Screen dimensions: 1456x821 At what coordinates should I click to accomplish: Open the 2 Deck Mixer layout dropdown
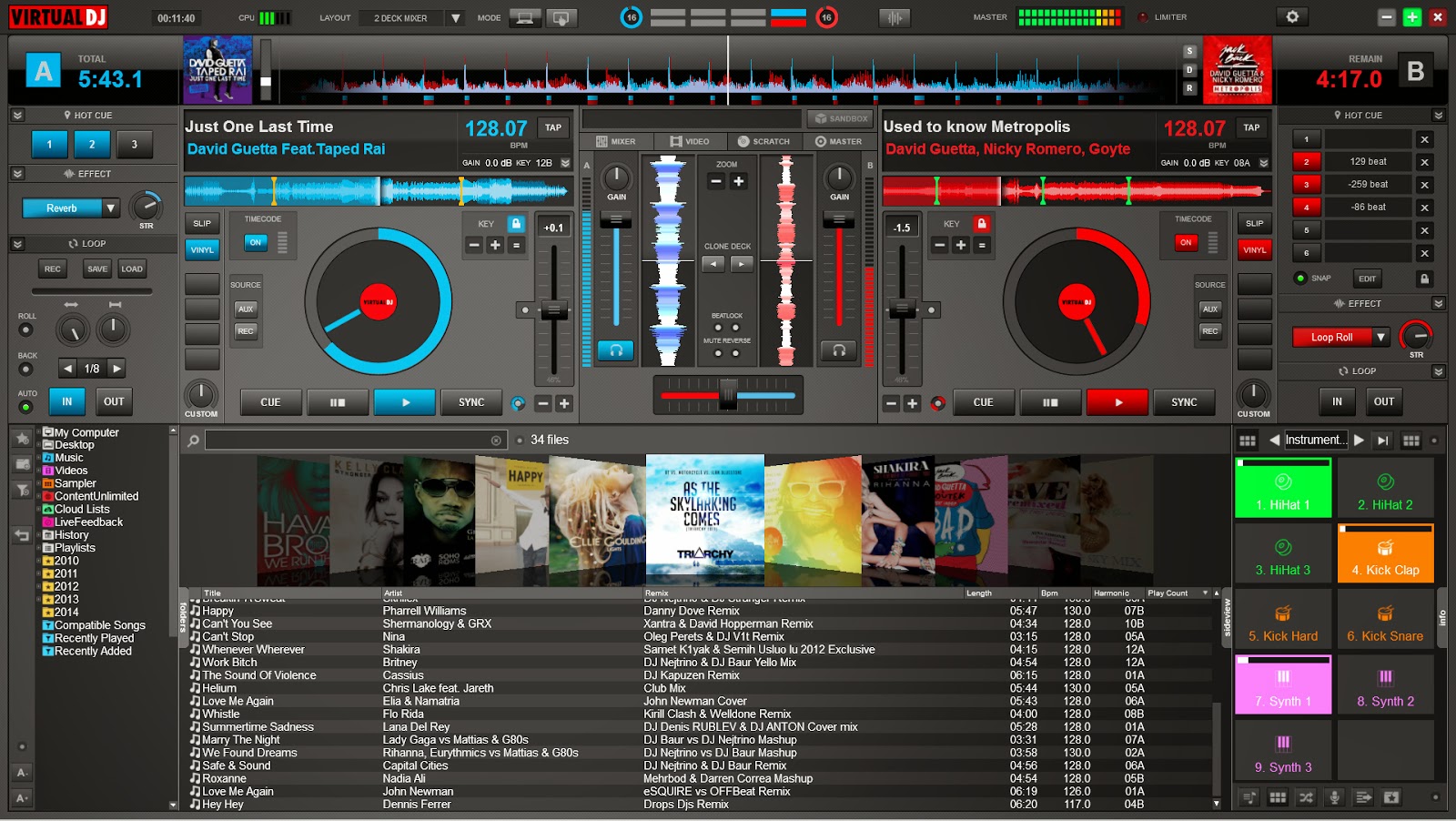(x=455, y=18)
